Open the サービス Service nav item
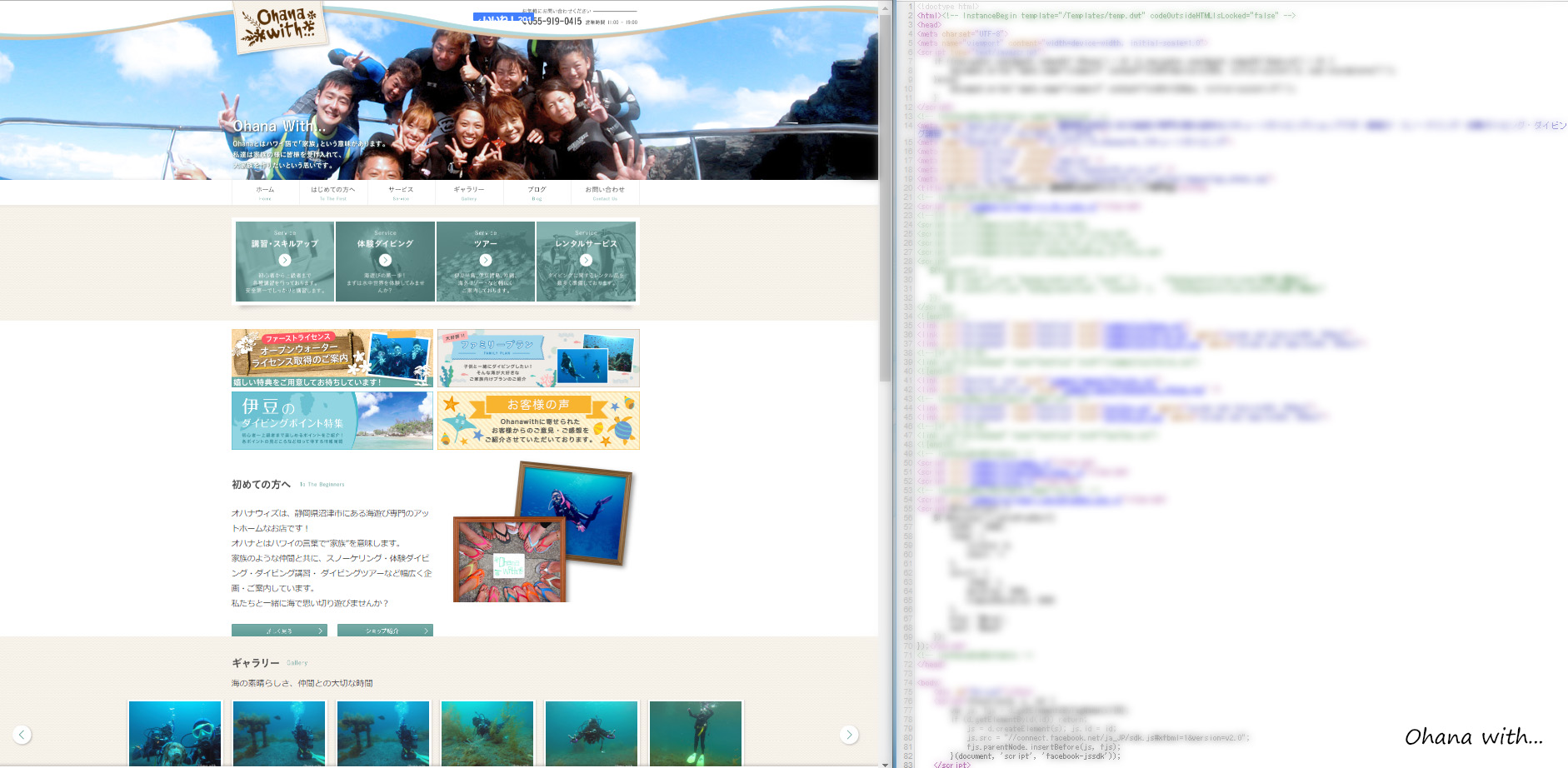1568x768 pixels. tap(401, 192)
